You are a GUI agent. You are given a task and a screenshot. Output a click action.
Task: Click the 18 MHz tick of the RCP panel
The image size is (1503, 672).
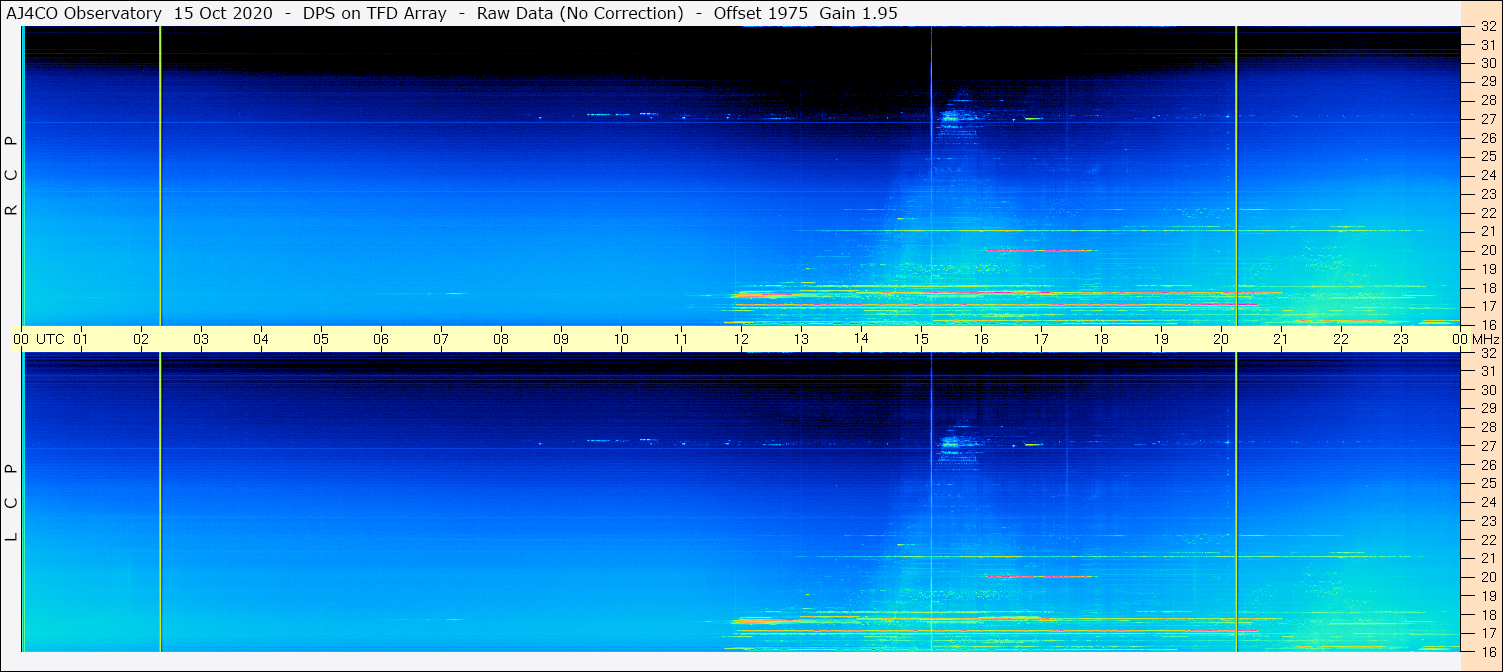[x=1488, y=288]
